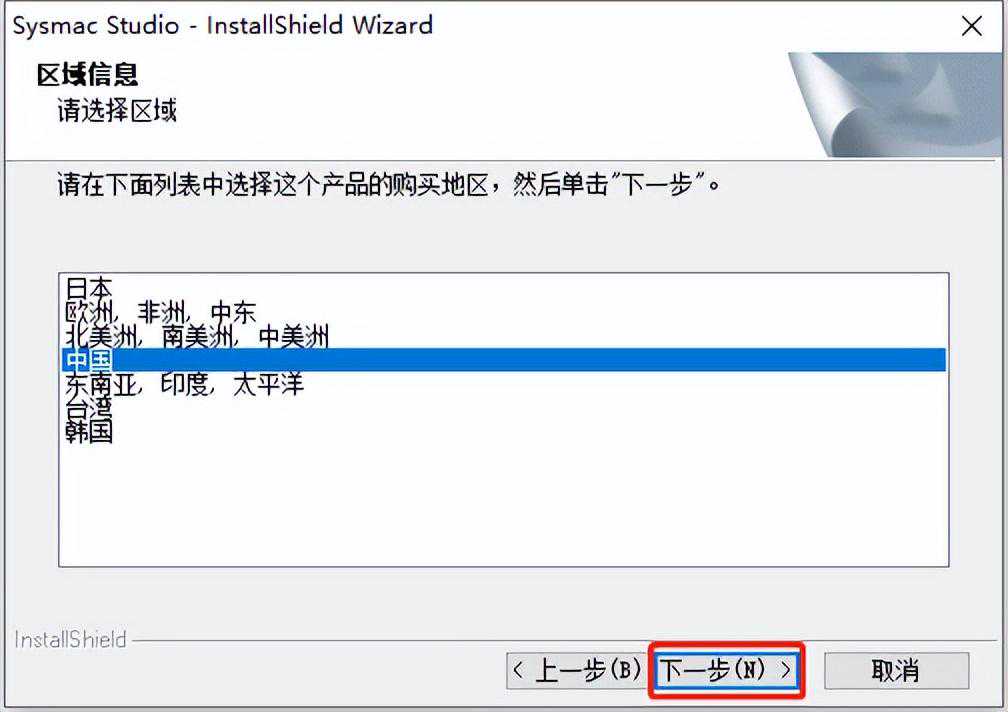This screenshot has height=712, width=1008.
Task: Click the Sysmac Studio title bar text
Action: pyautogui.click(x=222, y=26)
